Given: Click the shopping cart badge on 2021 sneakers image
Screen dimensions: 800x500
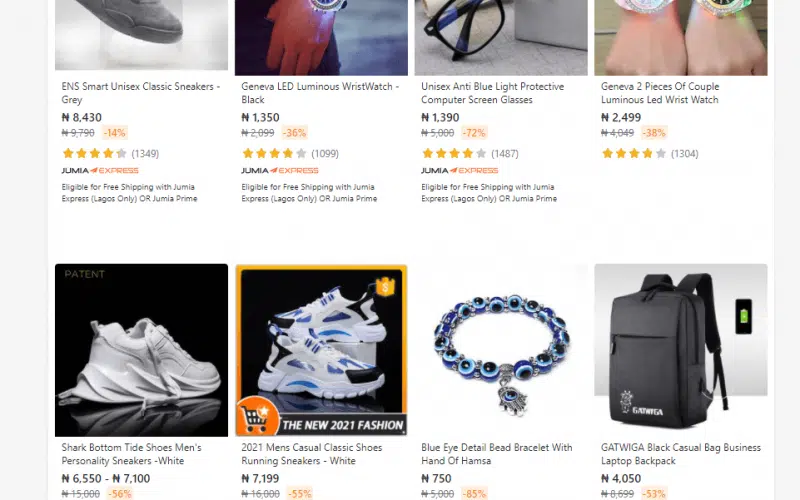Looking at the screenshot, I should tap(257, 416).
